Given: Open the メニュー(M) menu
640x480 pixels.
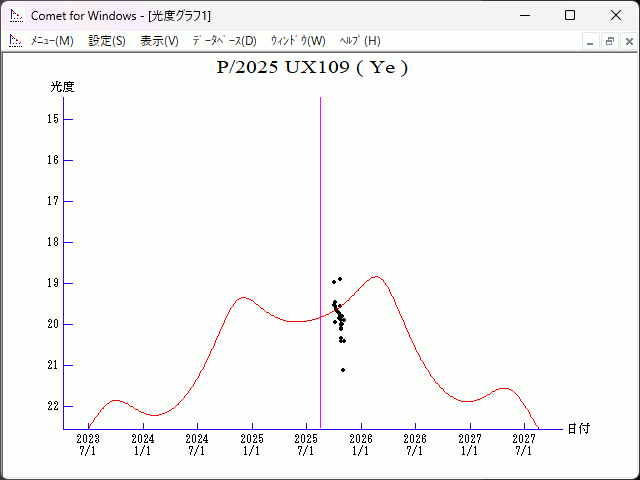Looking at the screenshot, I should 51,41.
